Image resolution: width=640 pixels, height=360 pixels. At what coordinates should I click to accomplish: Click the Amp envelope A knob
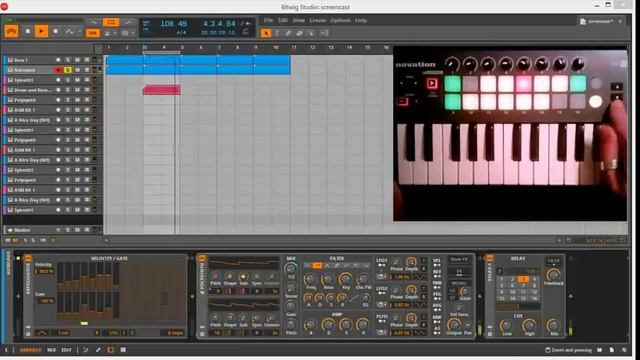click(x=310, y=325)
